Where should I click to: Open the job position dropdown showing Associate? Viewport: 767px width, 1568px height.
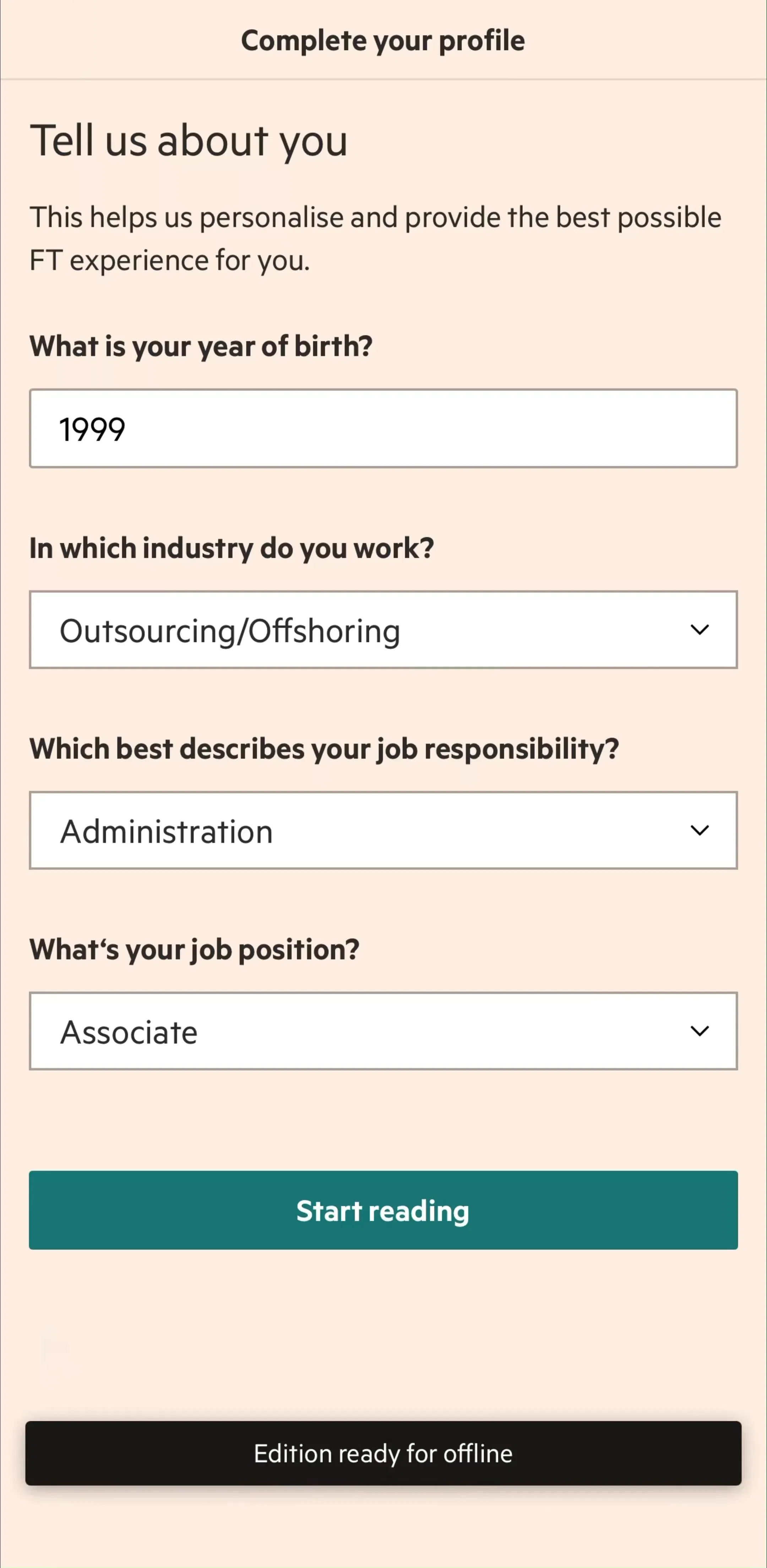[383, 1032]
